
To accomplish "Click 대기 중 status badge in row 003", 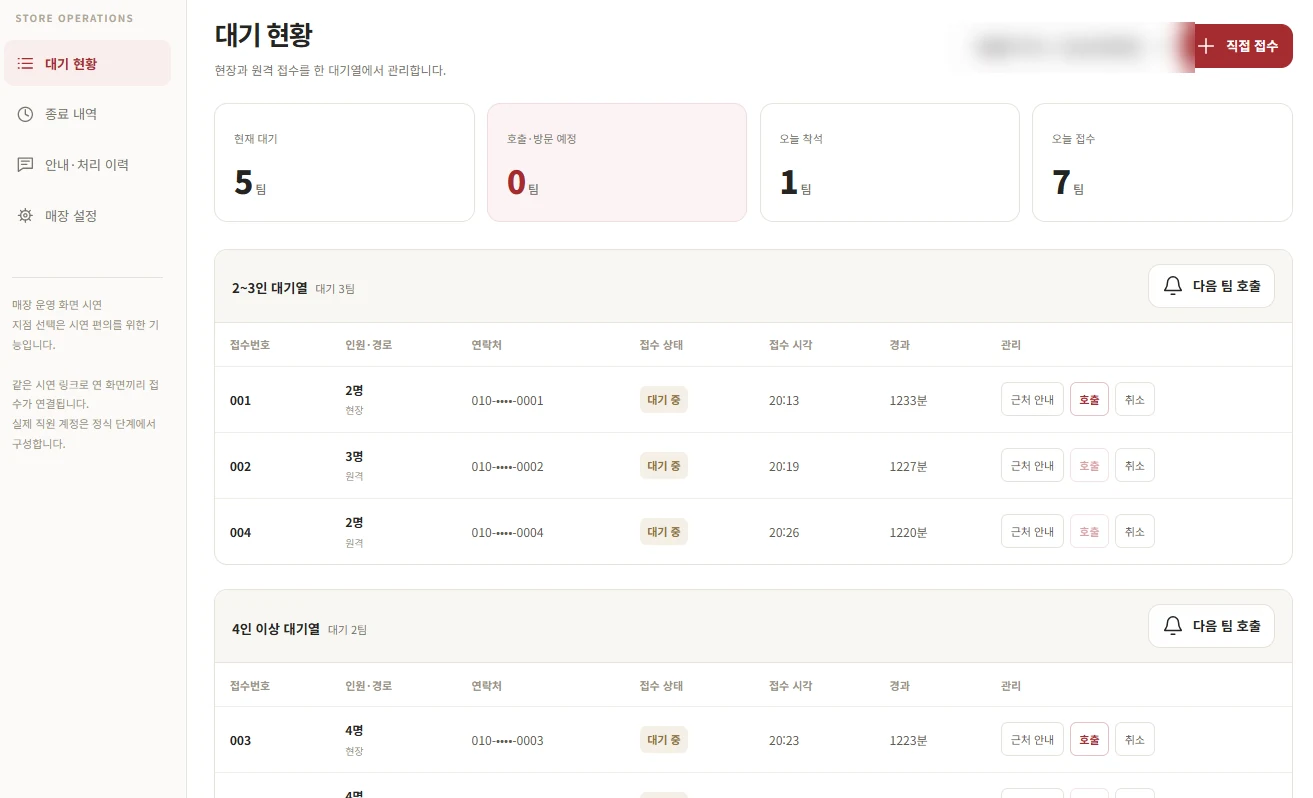I will pos(664,740).
